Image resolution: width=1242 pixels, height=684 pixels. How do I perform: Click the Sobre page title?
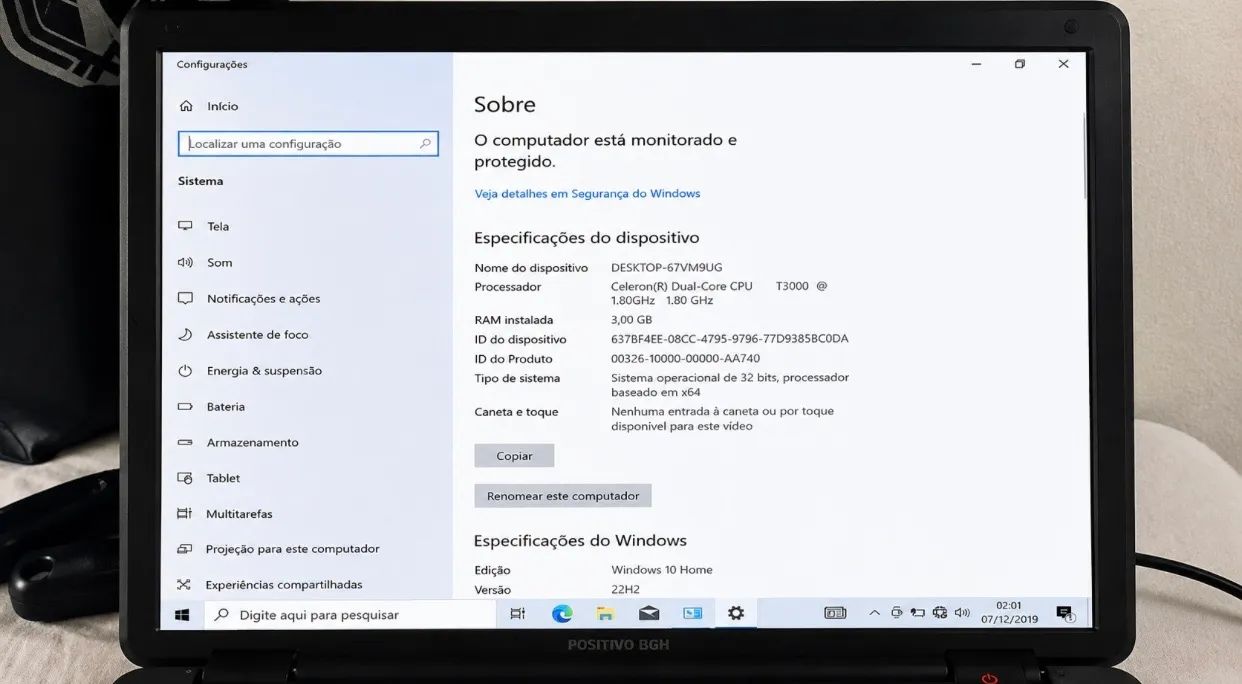point(505,104)
